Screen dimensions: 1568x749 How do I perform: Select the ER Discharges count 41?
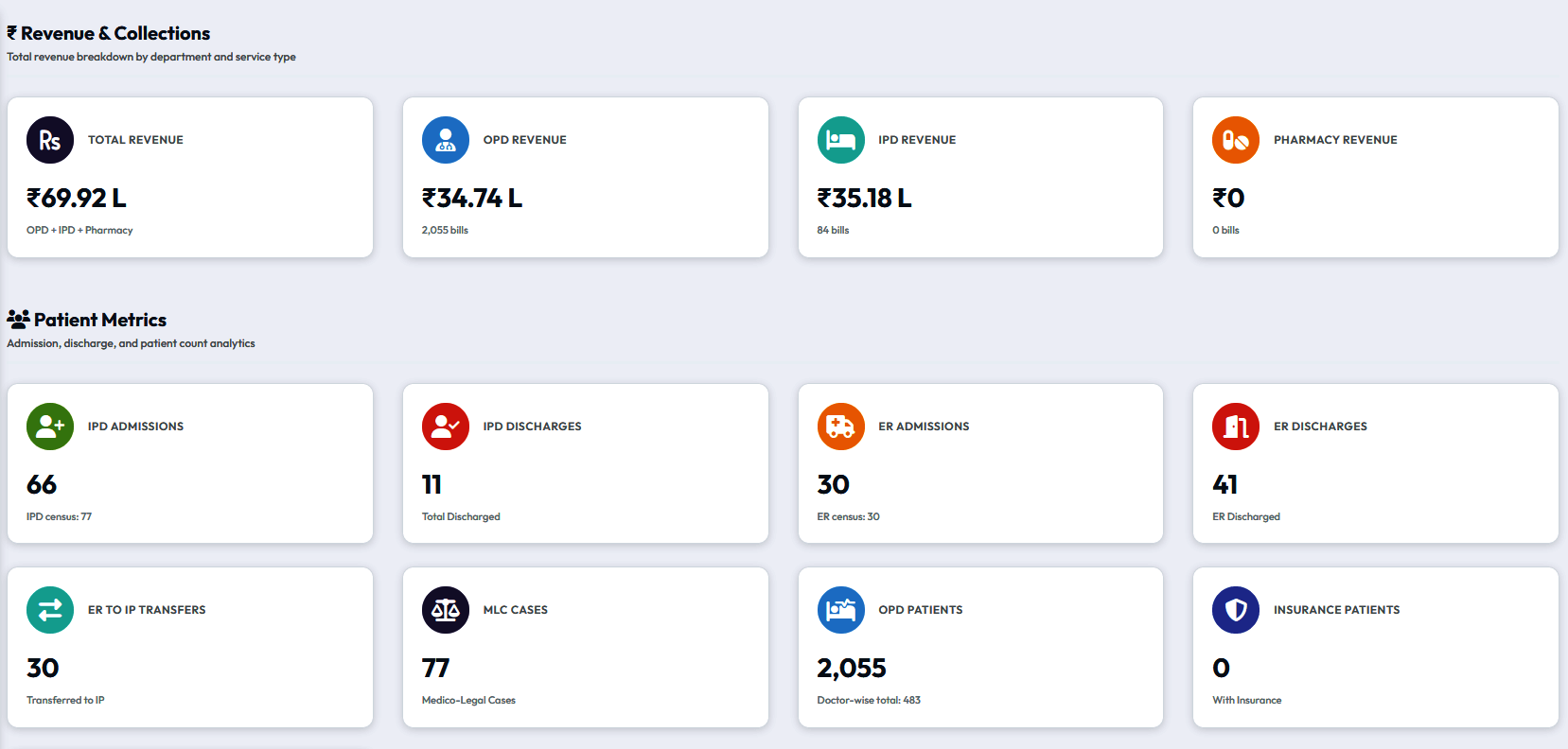[x=1225, y=484]
